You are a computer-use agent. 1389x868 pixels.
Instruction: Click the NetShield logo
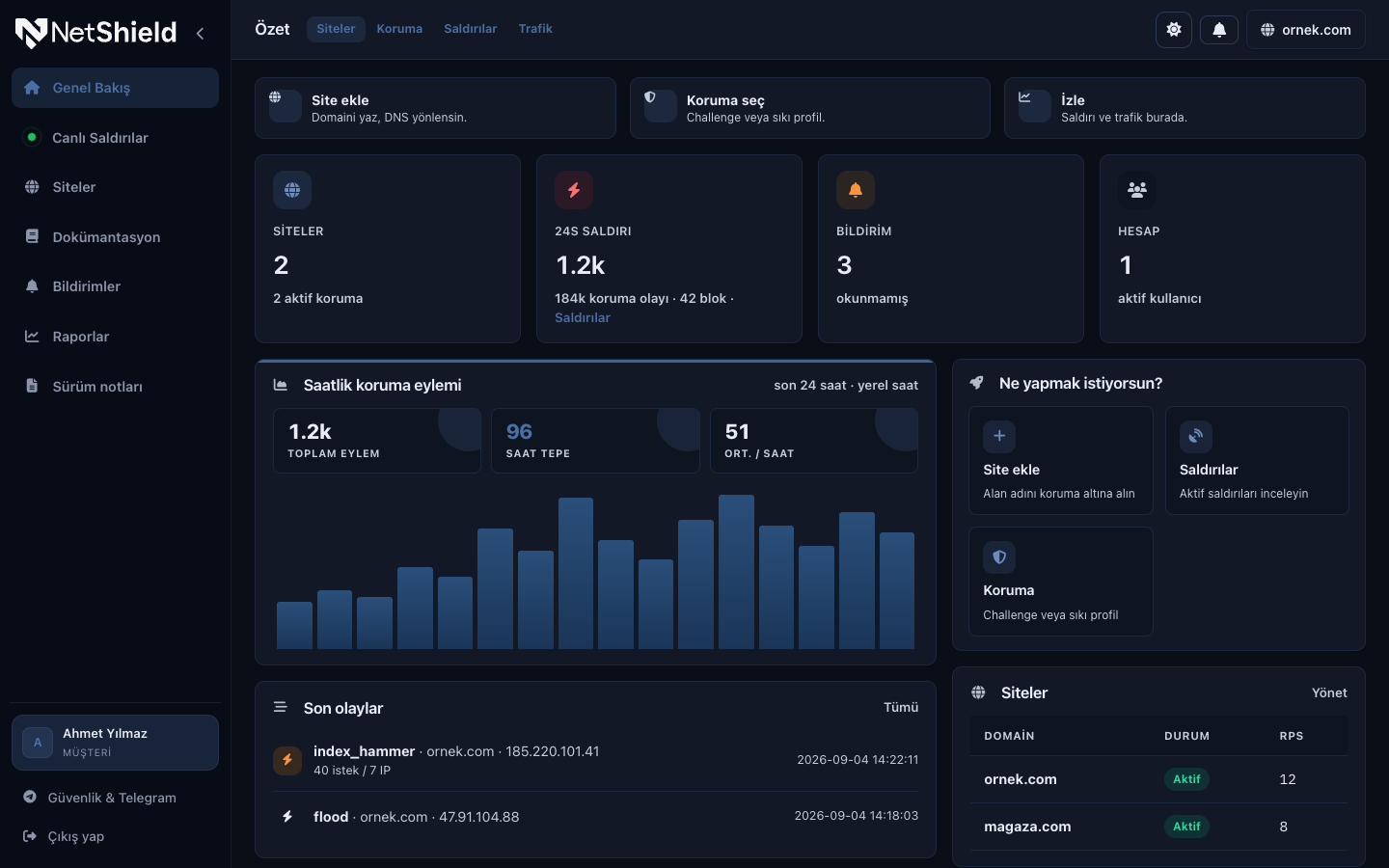(95, 33)
